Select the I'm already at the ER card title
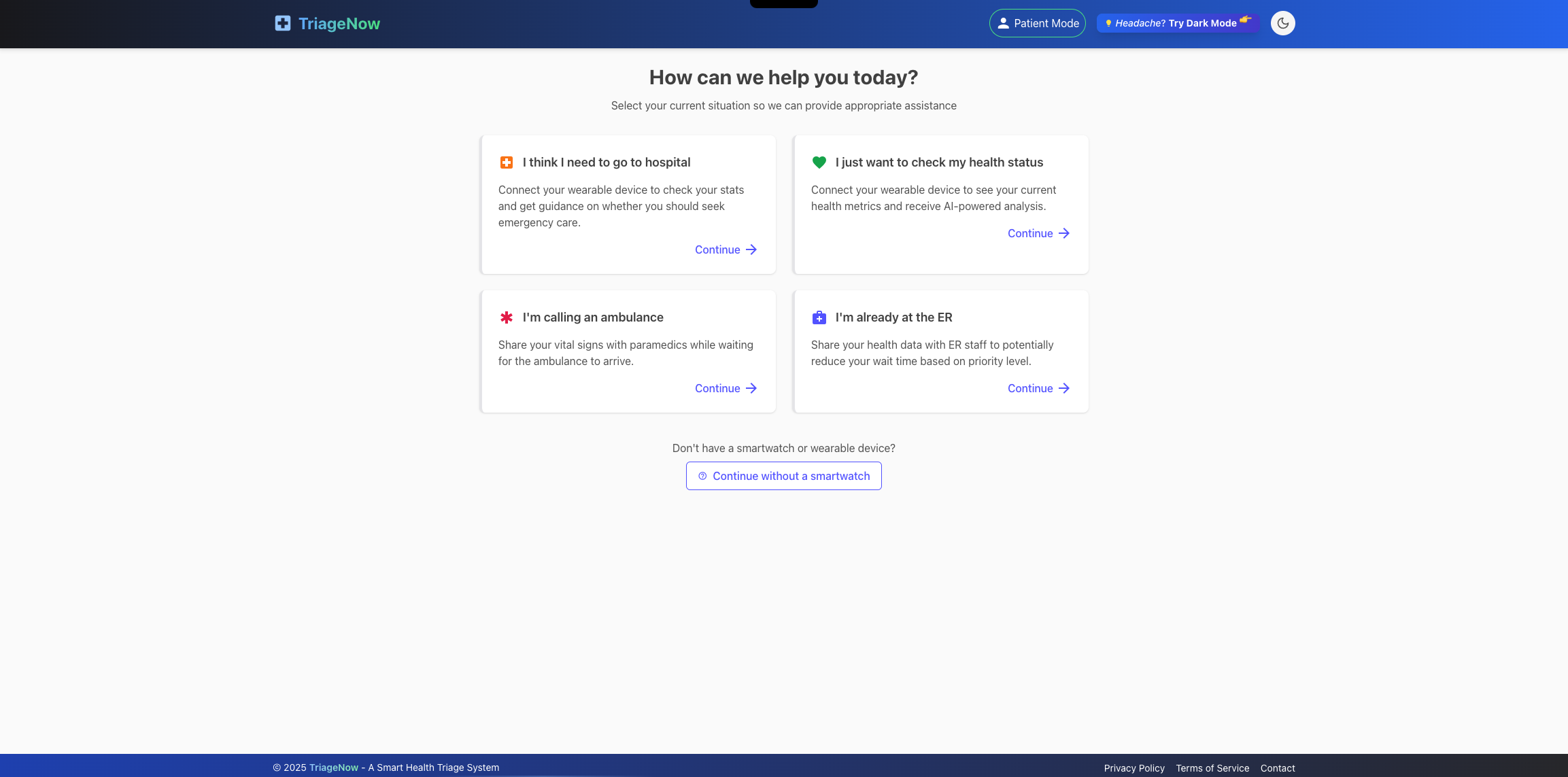Viewport: 1568px width, 777px height. coord(893,317)
